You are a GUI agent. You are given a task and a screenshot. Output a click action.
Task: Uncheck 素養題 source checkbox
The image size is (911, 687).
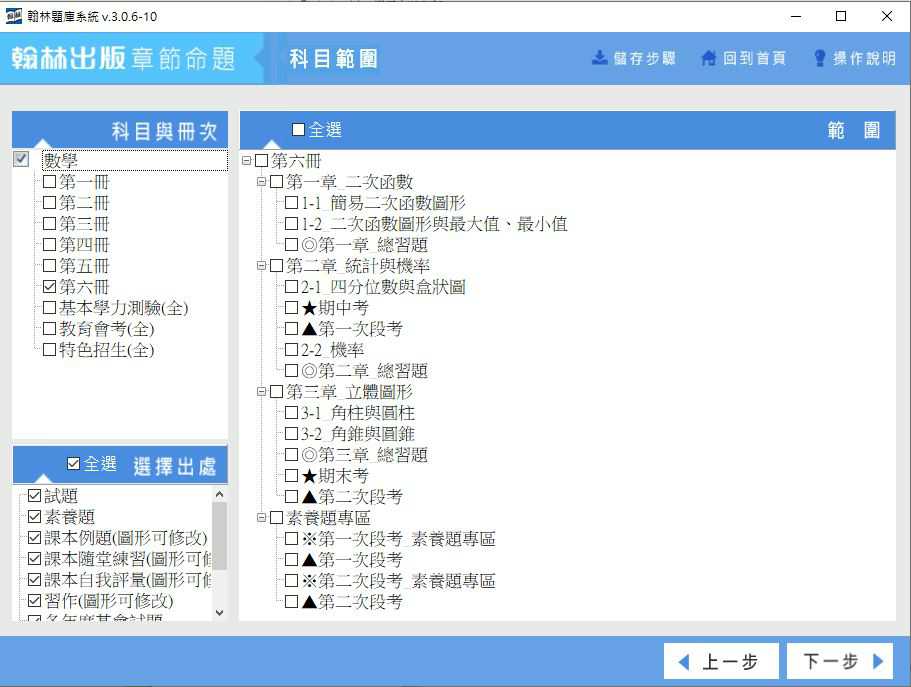[x=35, y=517]
